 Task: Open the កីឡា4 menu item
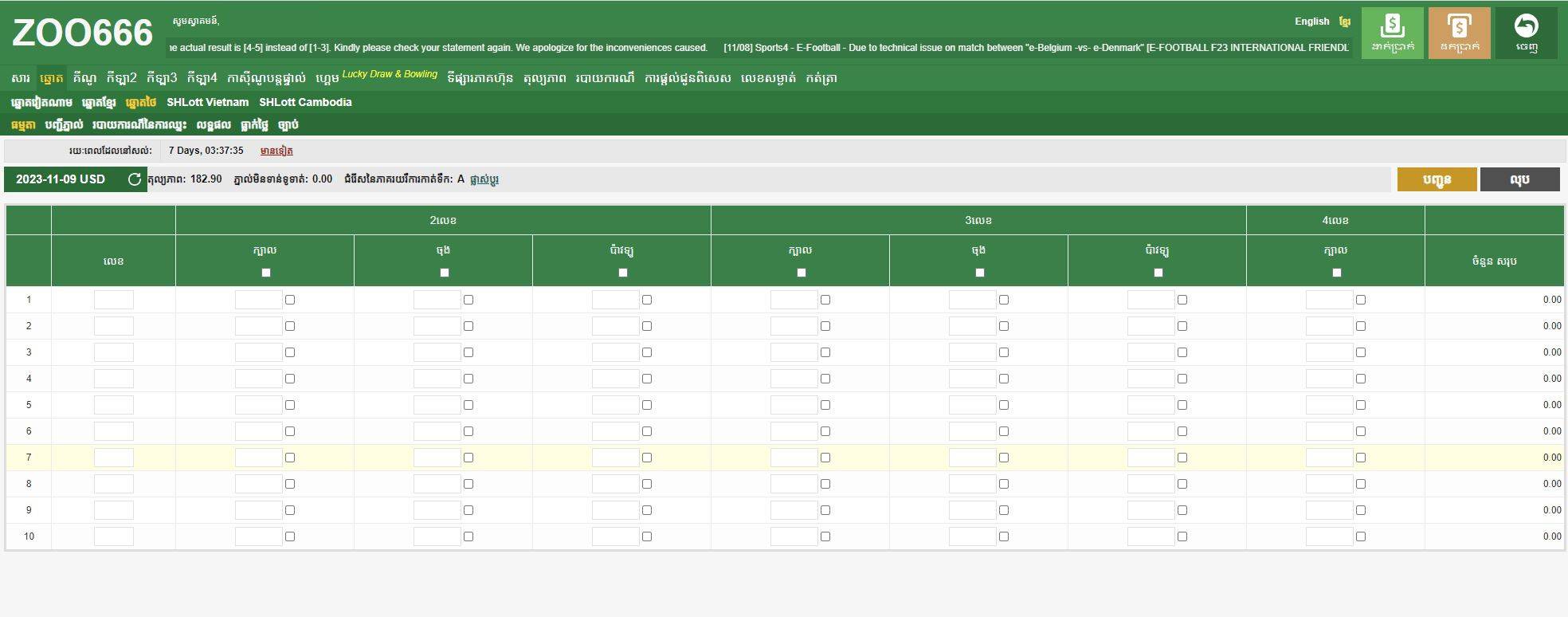click(202, 78)
